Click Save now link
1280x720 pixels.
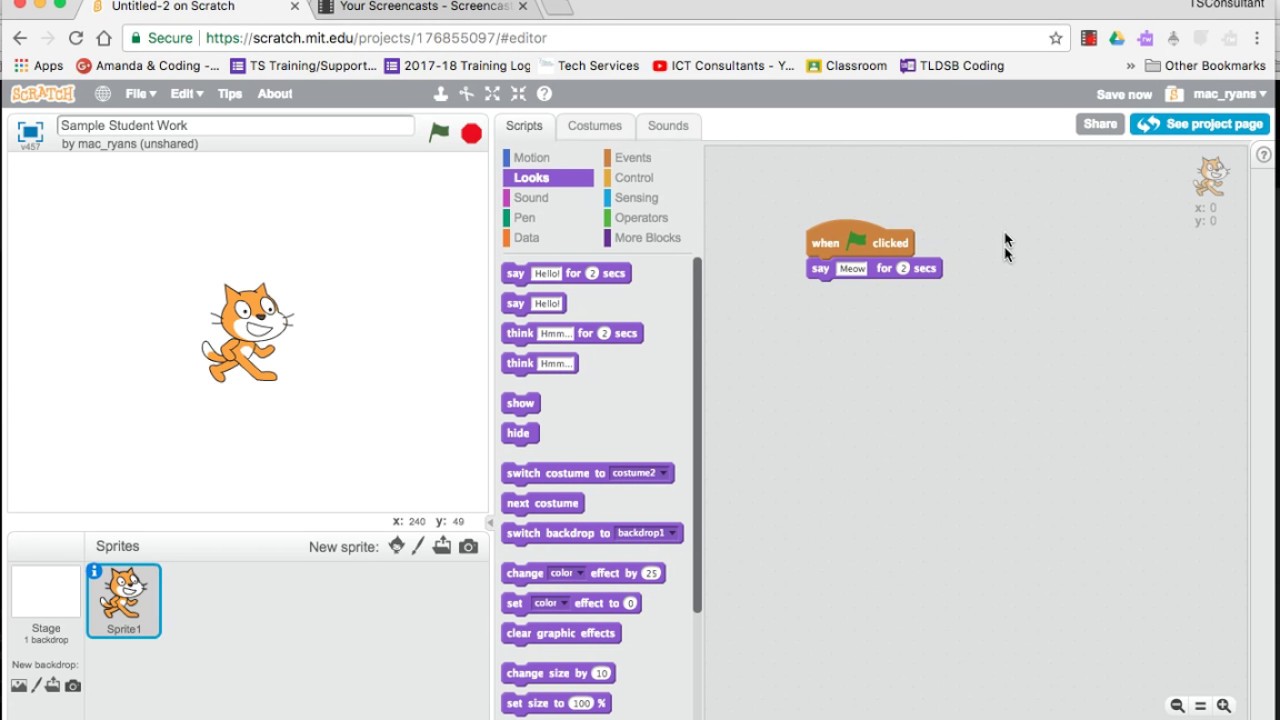click(1124, 95)
